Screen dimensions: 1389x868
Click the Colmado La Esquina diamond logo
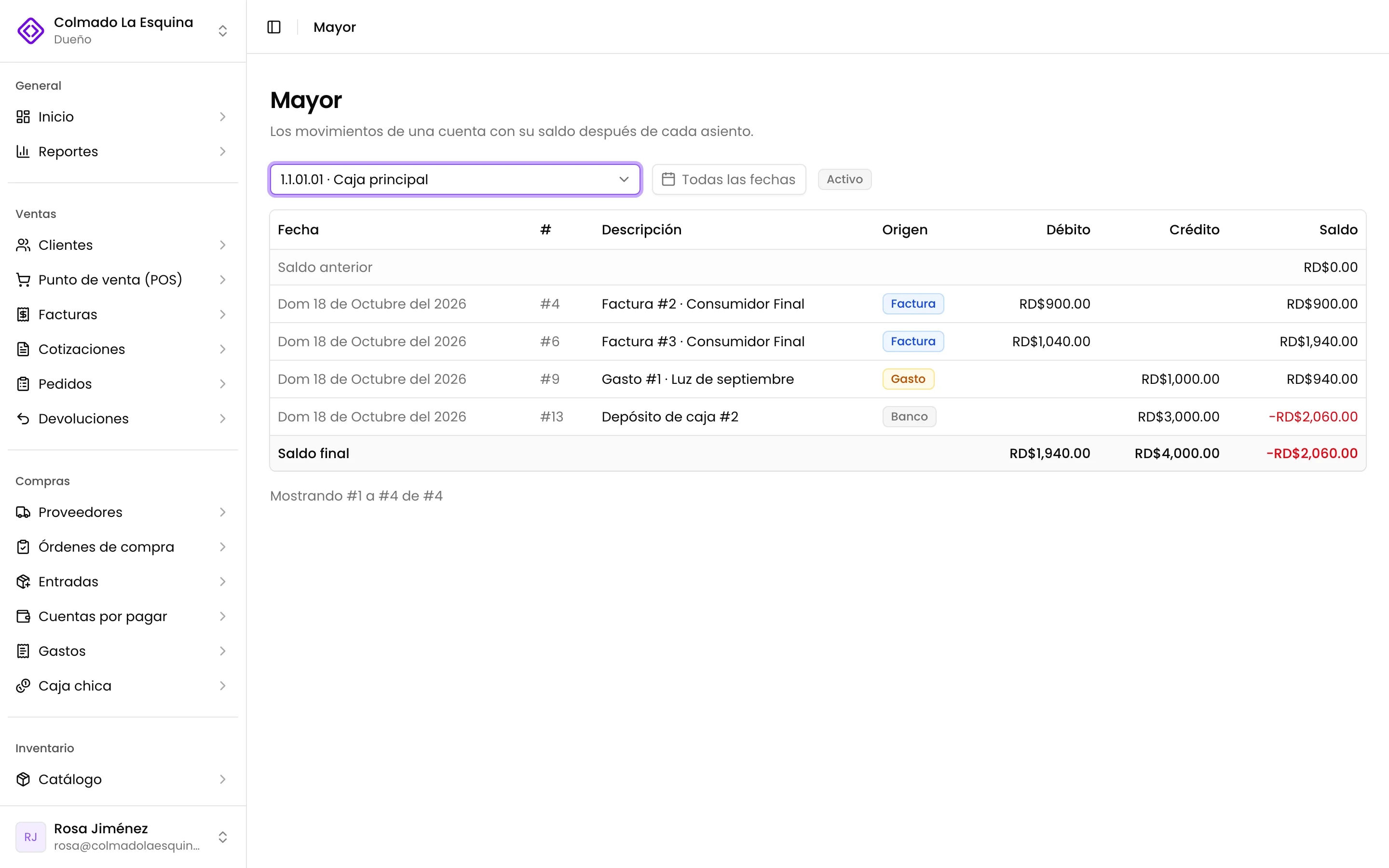tap(30, 30)
